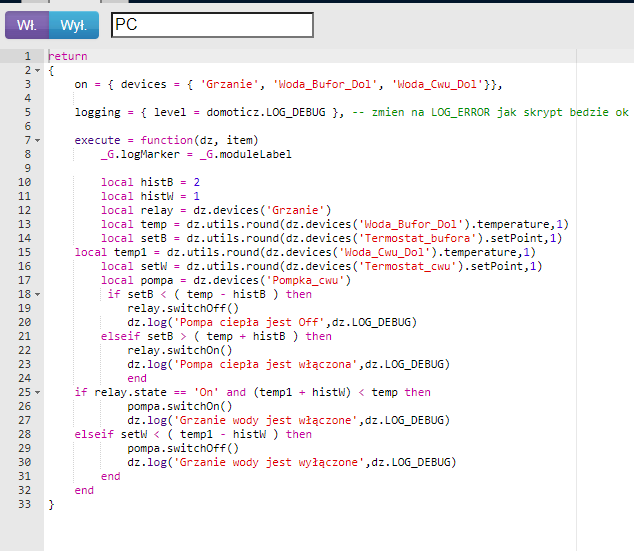
Task: Click 'temp1' variable on line 15
Action: coord(130,252)
